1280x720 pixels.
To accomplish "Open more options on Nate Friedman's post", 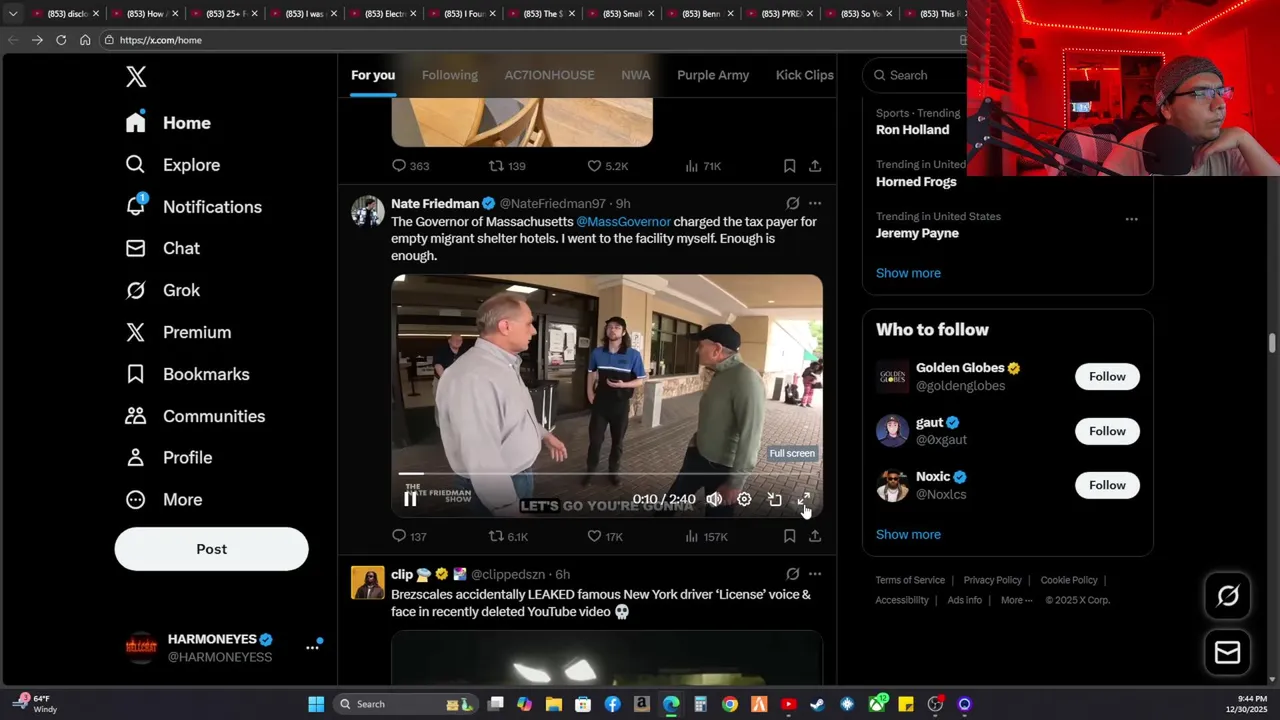I will coord(815,203).
